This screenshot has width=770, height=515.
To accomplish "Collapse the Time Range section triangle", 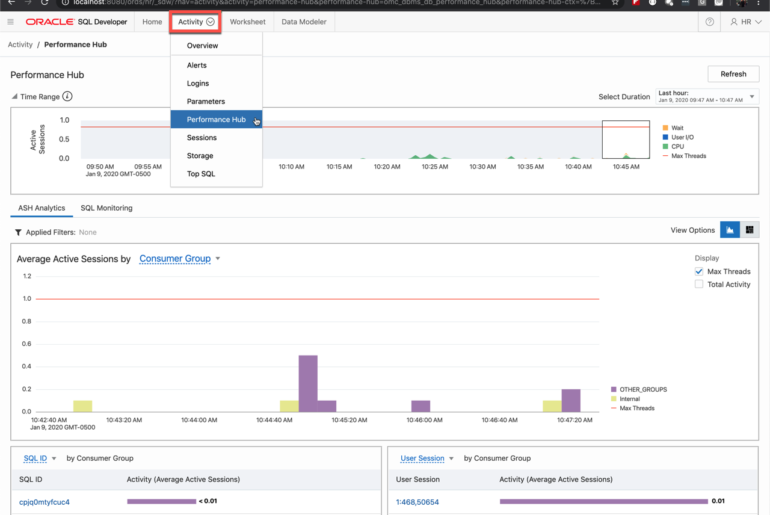I will pyautogui.click(x=14, y=97).
